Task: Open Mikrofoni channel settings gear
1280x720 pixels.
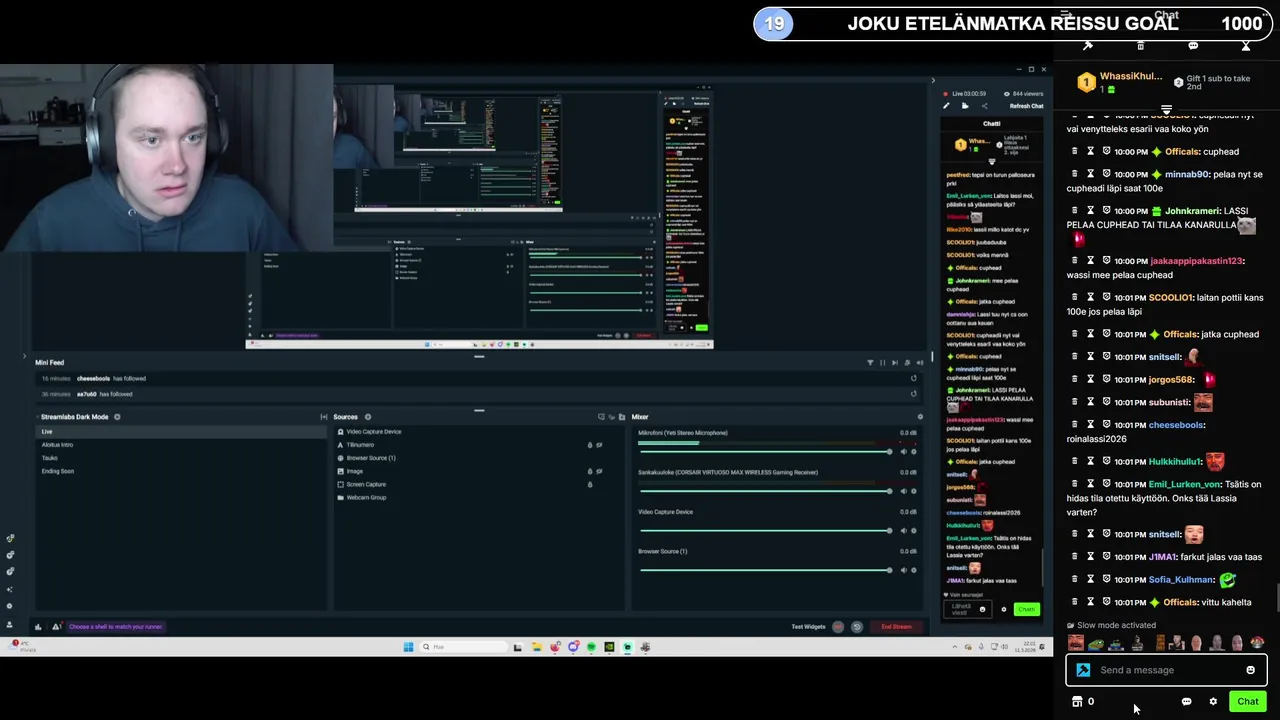Action: (x=914, y=452)
